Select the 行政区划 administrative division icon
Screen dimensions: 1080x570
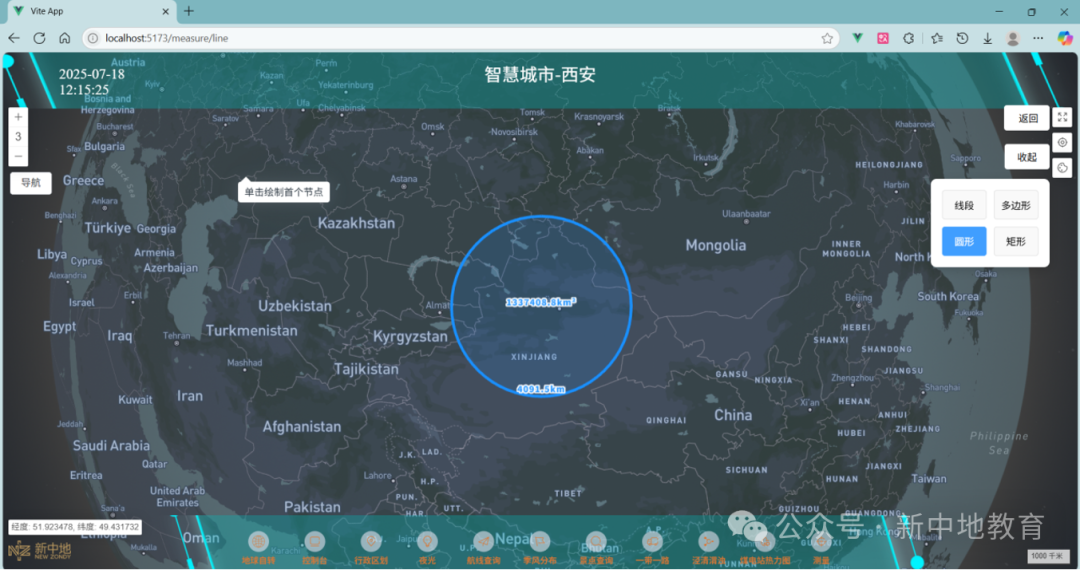[371, 542]
